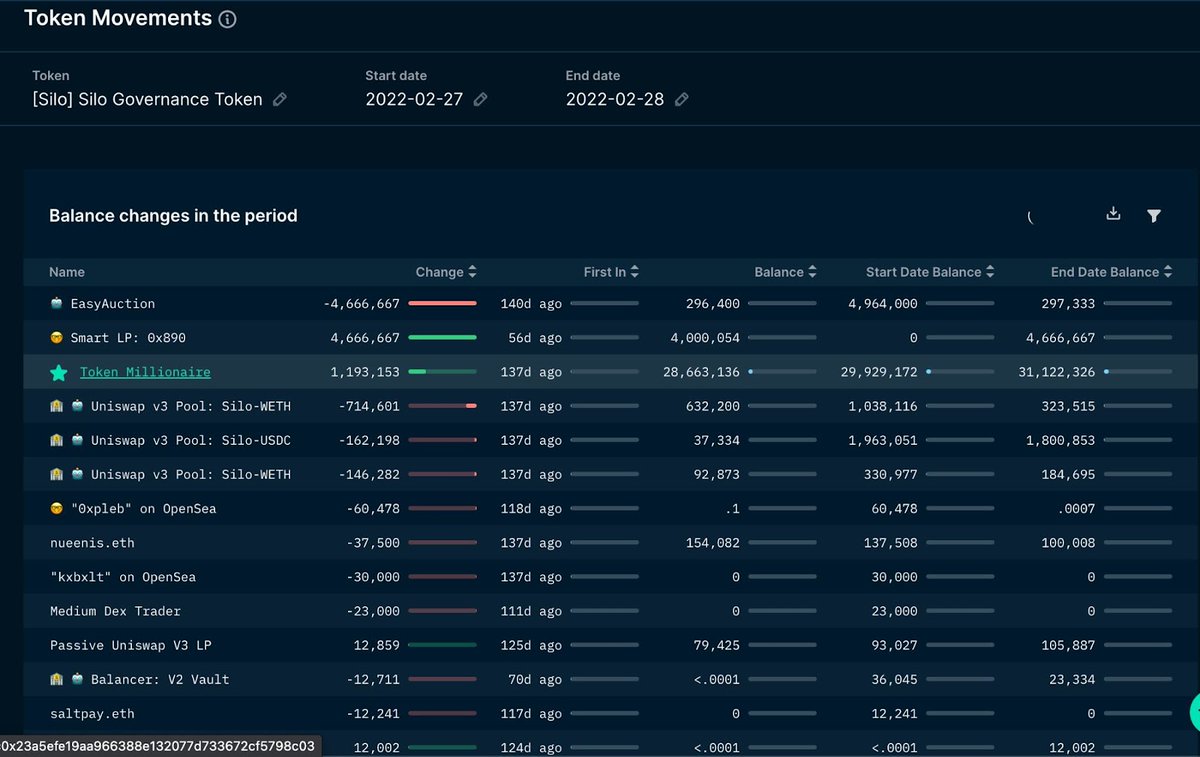Viewport: 1200px width, 757px height.
Task: Select Smart LP: 0x890 entry
Action: pyautogui.click(x=127, y=338)
